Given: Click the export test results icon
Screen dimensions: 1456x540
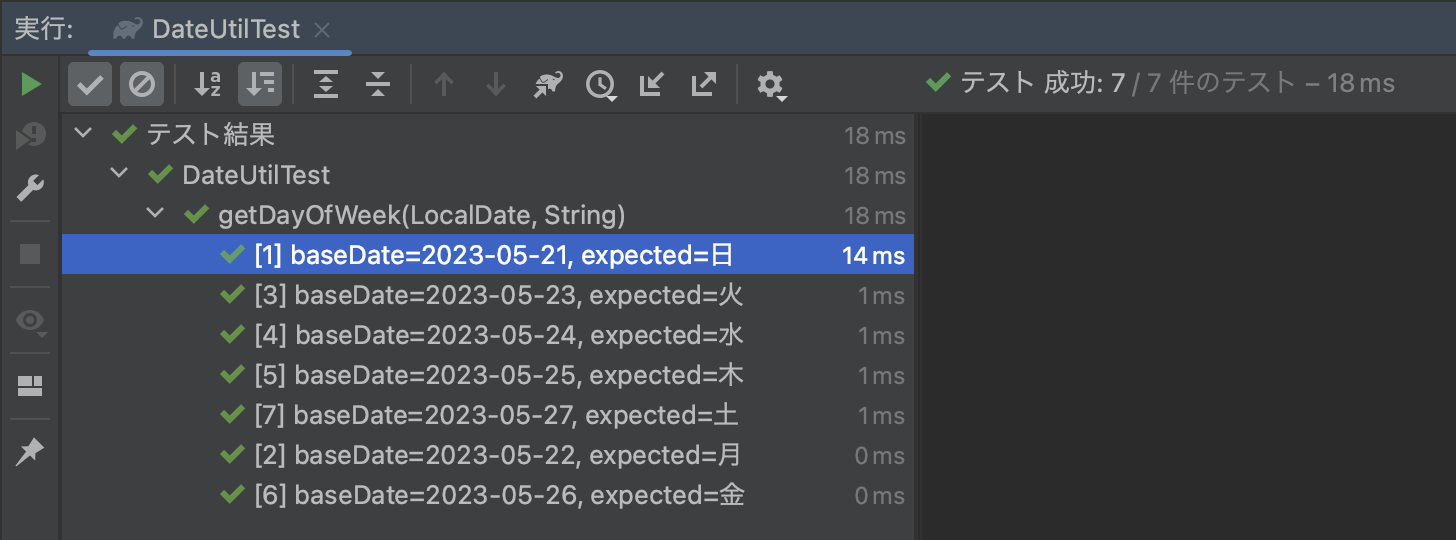Looking at the screenshot, I should click(703, 85).
